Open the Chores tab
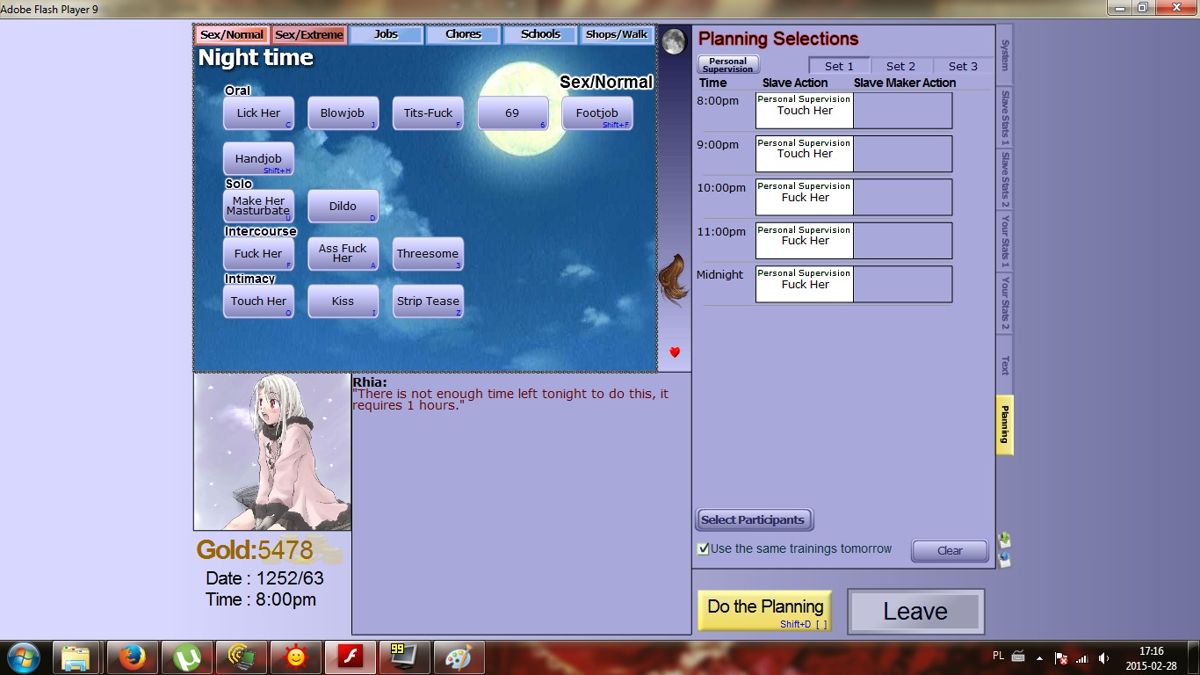 pyautogui.click(x=463, y=33)
